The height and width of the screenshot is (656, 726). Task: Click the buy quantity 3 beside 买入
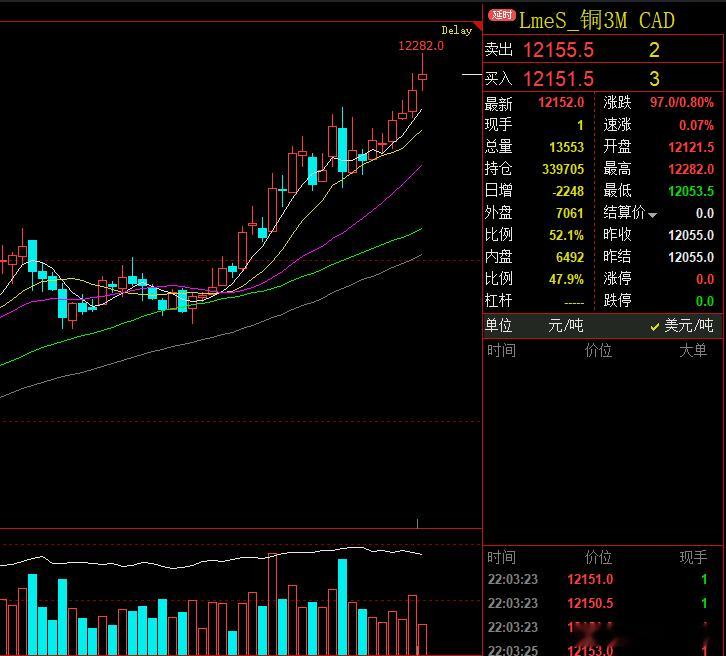point(654,79)
